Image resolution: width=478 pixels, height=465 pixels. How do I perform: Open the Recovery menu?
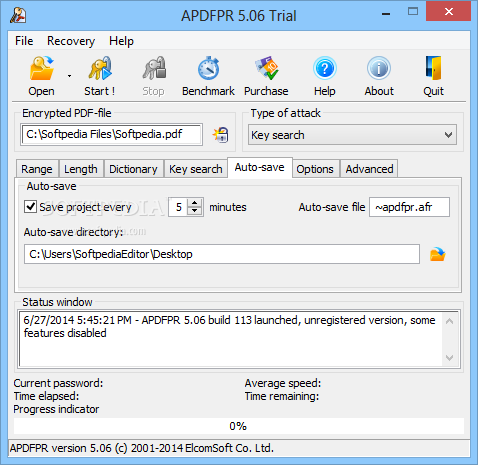pyautogui.click(x=71, y=41)
